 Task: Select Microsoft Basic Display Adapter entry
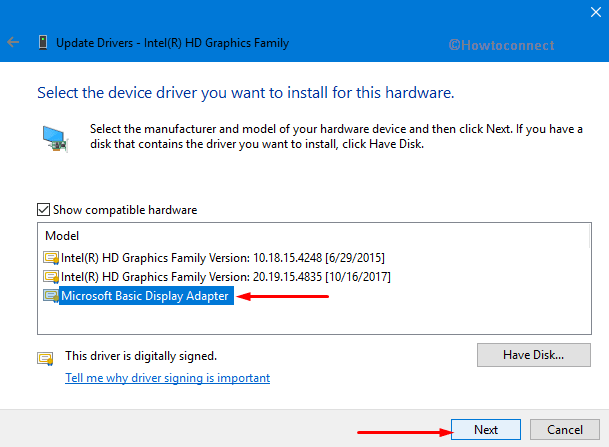[x=146, y=296]
